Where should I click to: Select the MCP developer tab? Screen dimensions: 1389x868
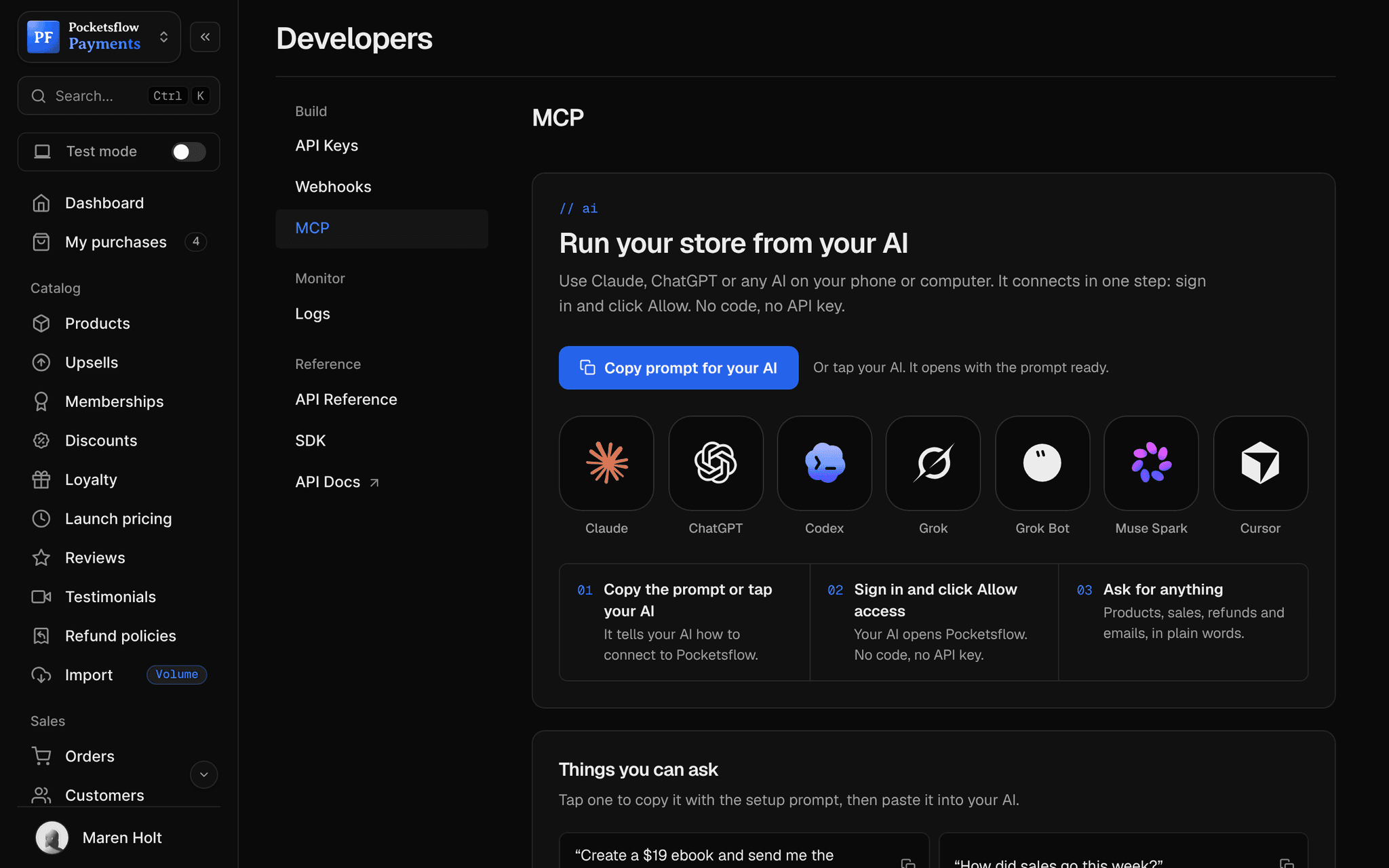(x=382, y=229)
